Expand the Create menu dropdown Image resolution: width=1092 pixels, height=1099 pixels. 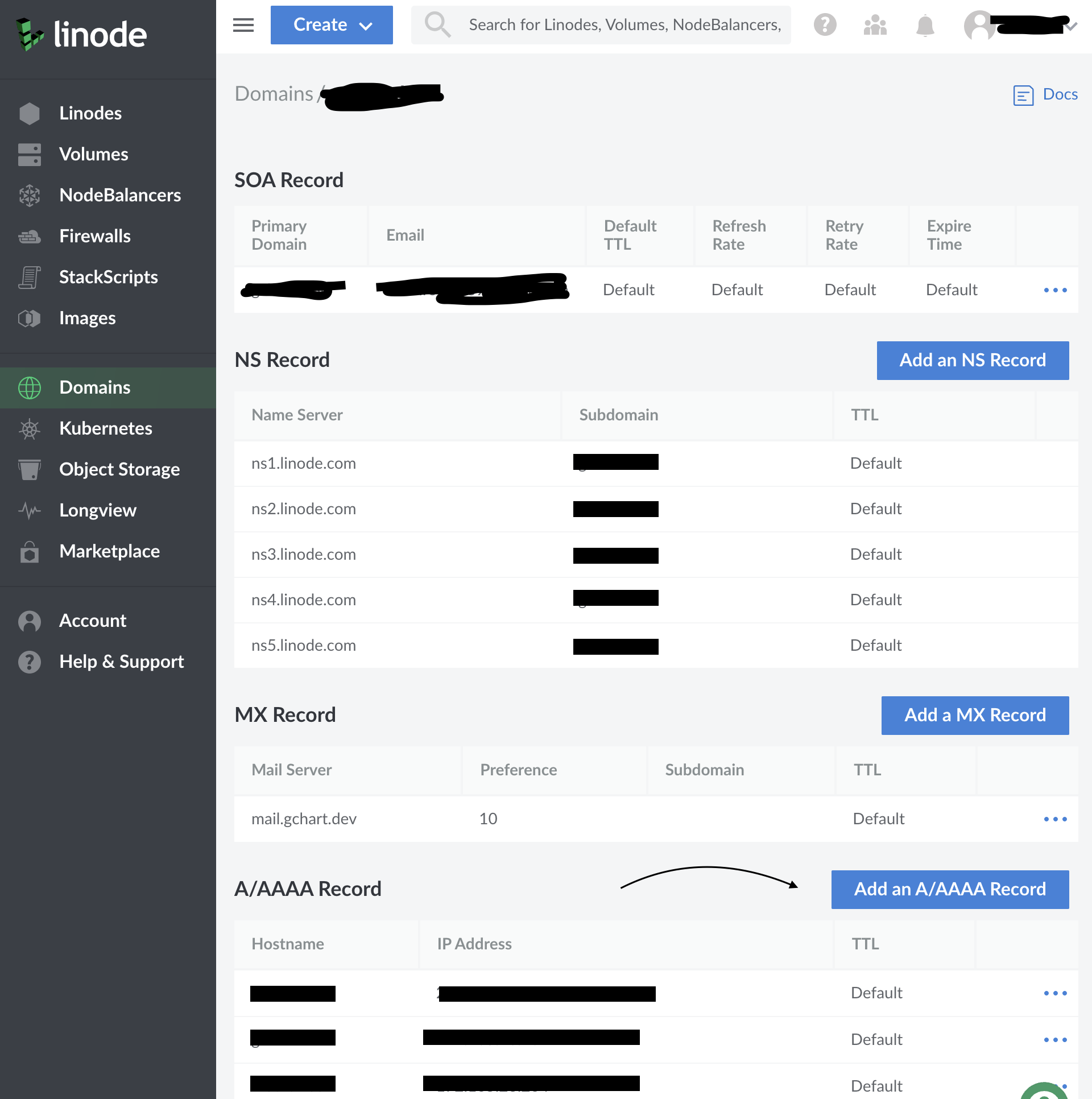(x=332, y=24)
